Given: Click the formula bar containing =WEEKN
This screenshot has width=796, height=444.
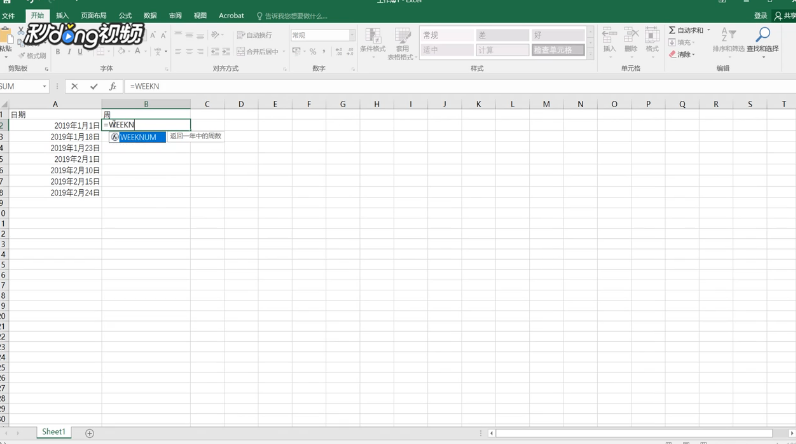Looking at the screenshot, I should tap(459, 86).
